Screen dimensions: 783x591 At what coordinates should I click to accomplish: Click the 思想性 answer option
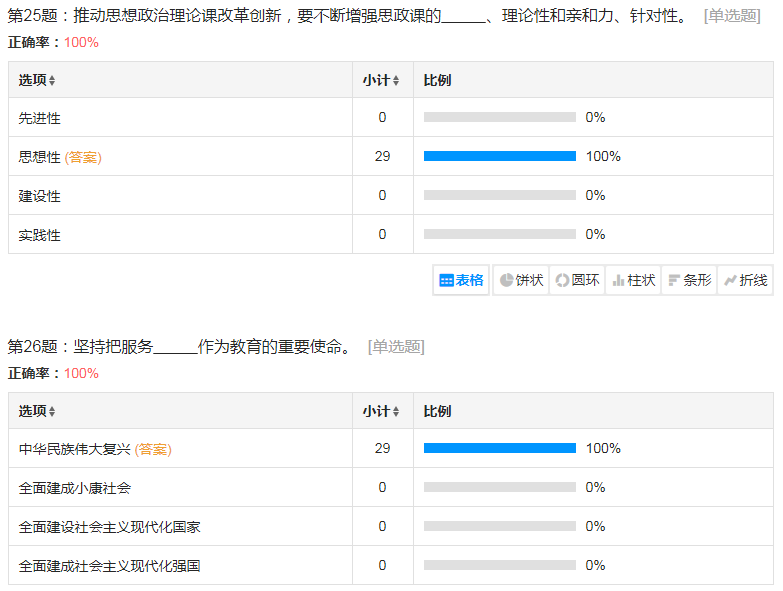(x=40, y=157)
